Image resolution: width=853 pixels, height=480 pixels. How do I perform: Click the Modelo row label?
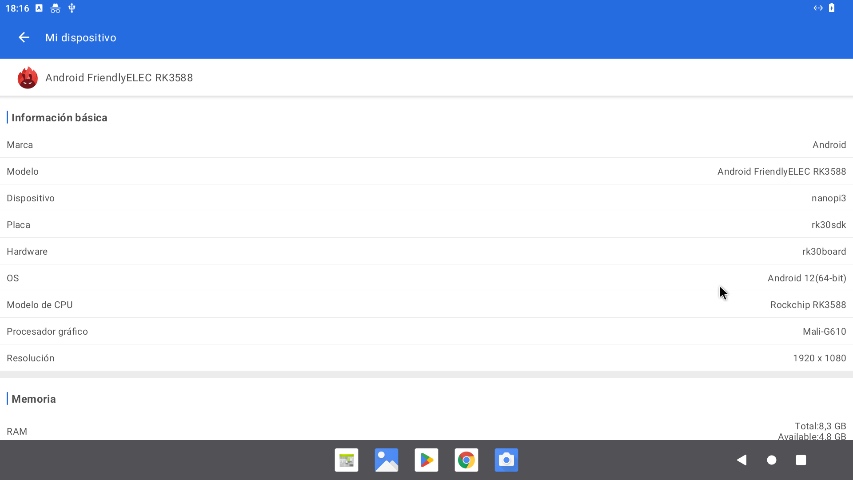[x=22, y=171]
